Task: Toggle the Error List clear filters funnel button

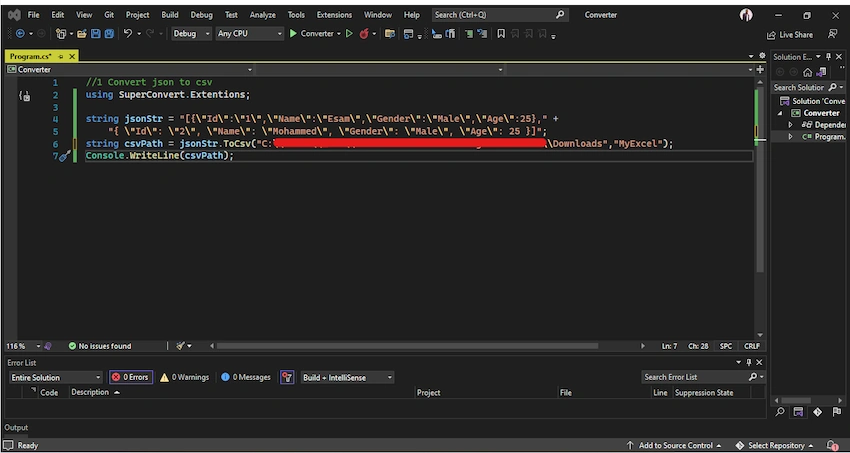Action: (287, 377)
